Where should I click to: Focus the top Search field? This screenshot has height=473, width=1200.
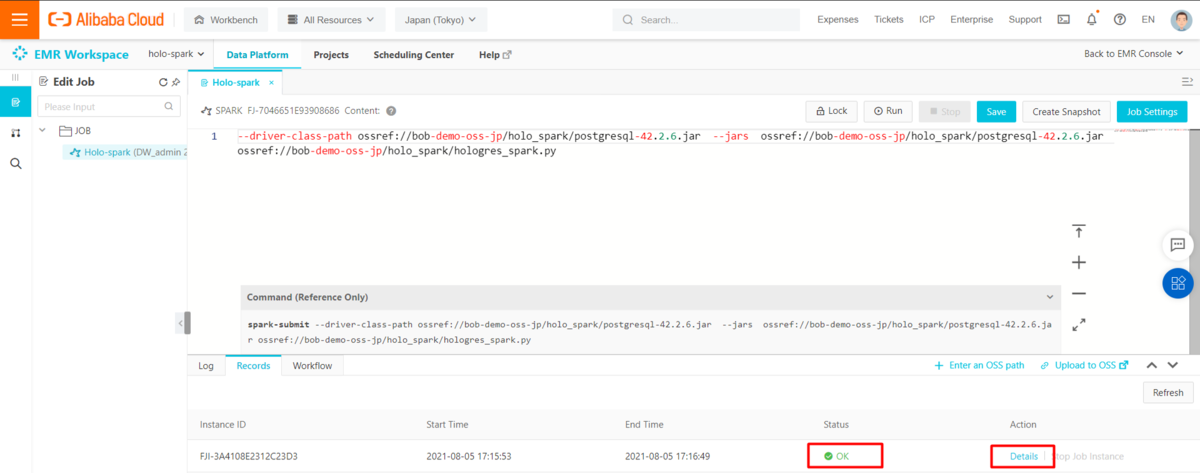point(706,19)
